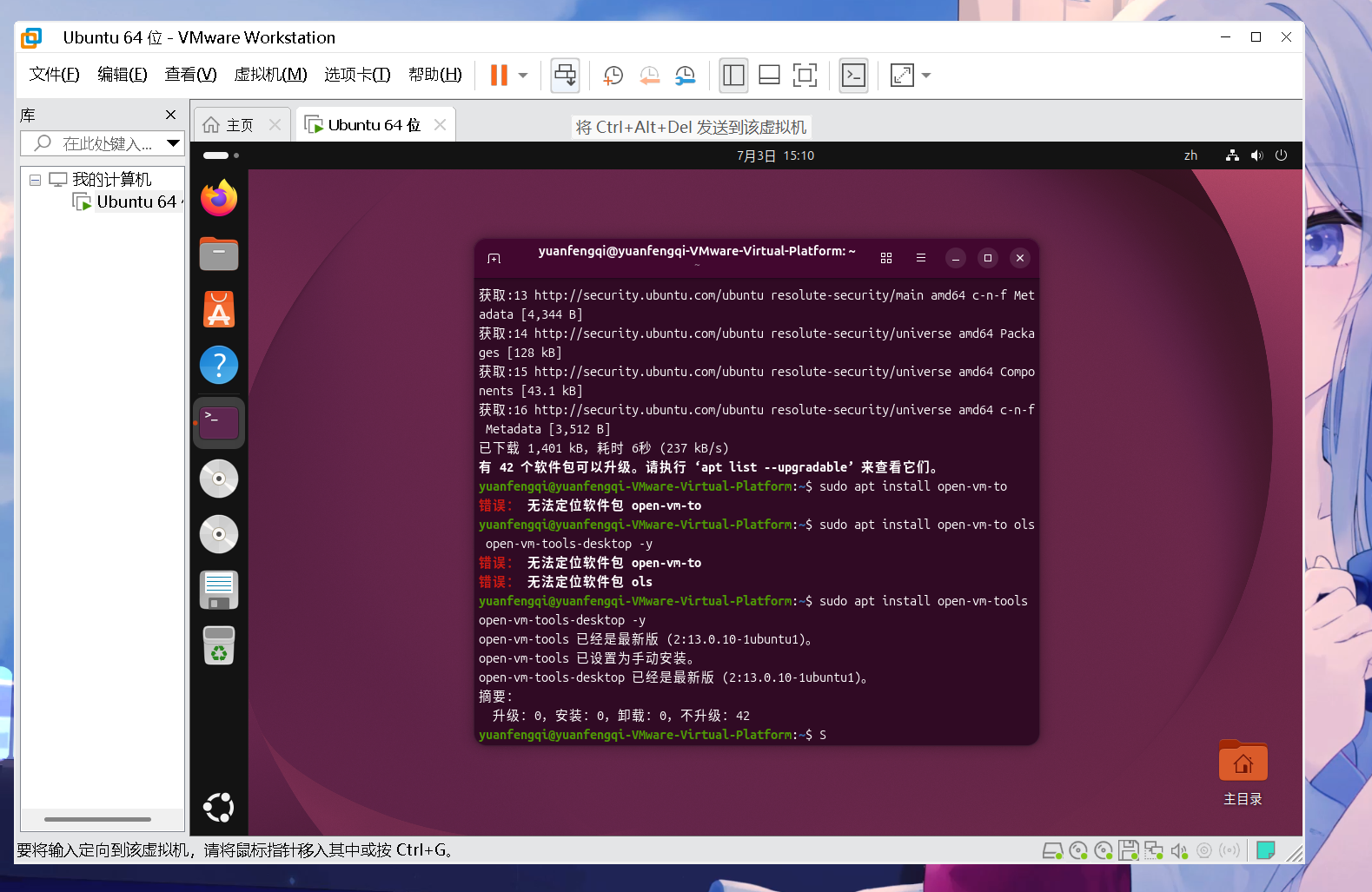This screenshot has width=1372, height=892.
Task: Open the Activities overview in top bar
Action: tap(221, 155)
